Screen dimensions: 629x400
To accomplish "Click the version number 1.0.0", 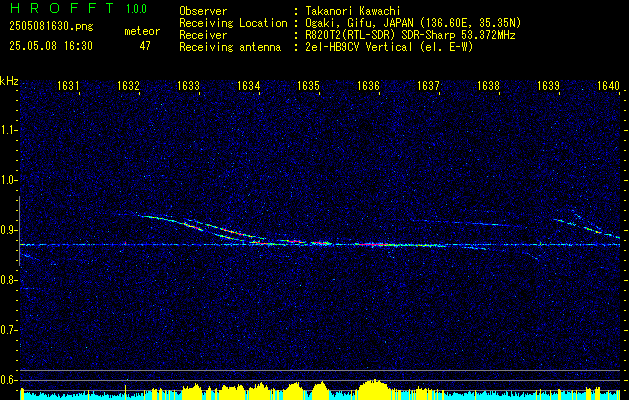I will coord(136,9).
